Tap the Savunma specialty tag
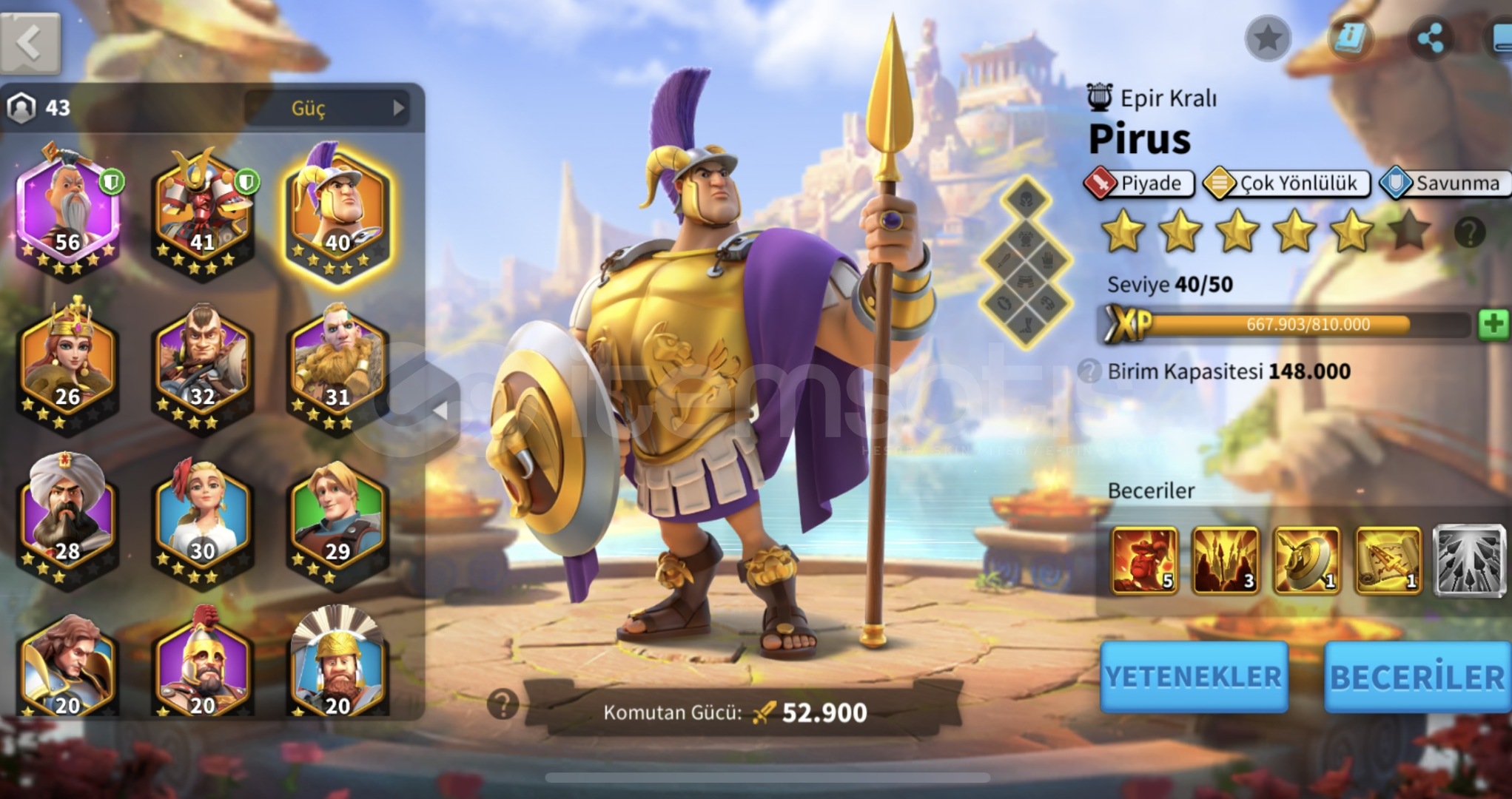 1445,183
